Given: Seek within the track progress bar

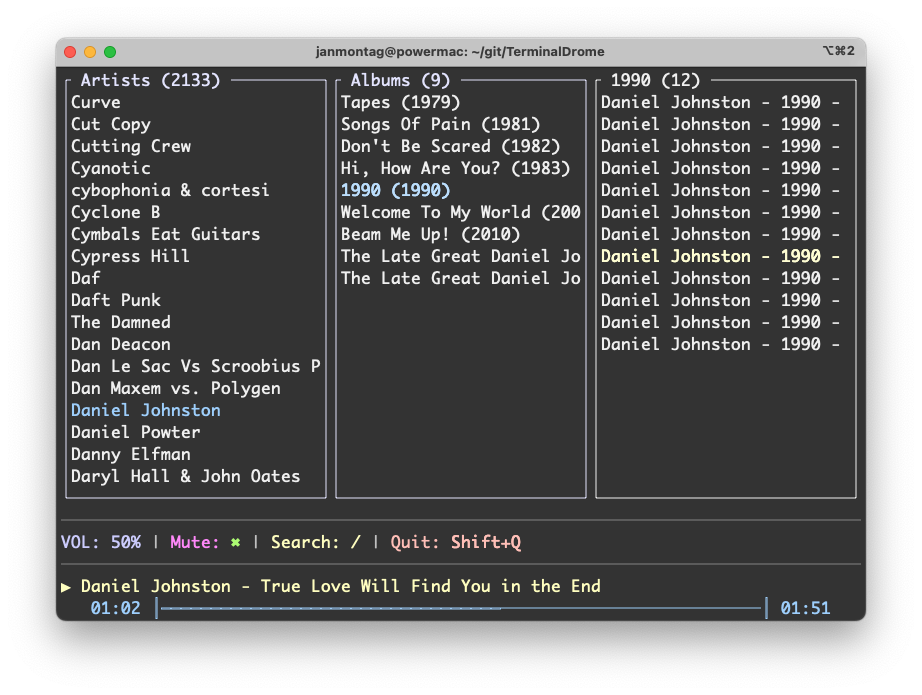Looking at the screenshot, I should 462,608.
